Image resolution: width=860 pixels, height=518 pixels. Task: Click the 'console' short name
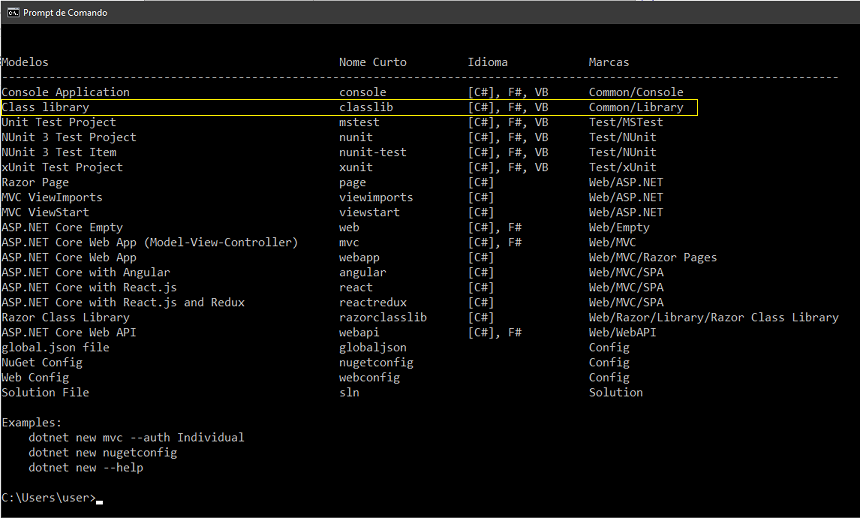pos(363,92)
